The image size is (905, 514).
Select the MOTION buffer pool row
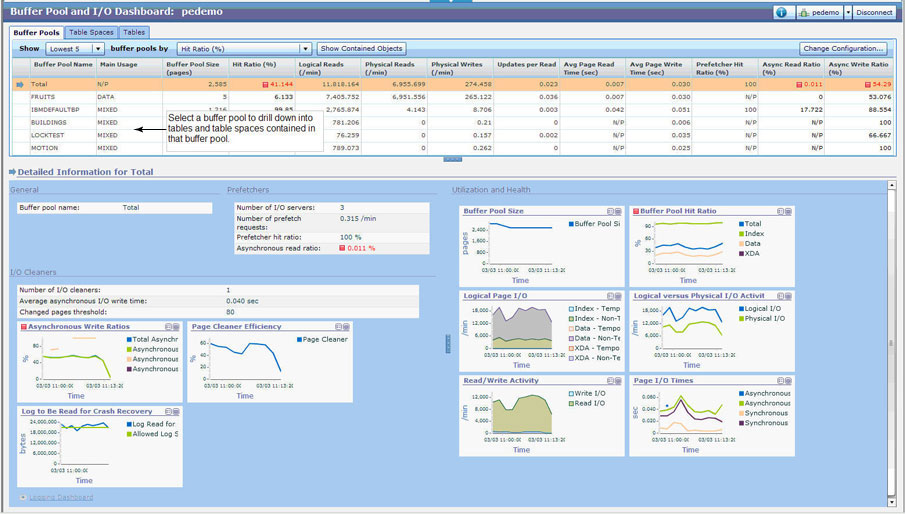[453, 148]
